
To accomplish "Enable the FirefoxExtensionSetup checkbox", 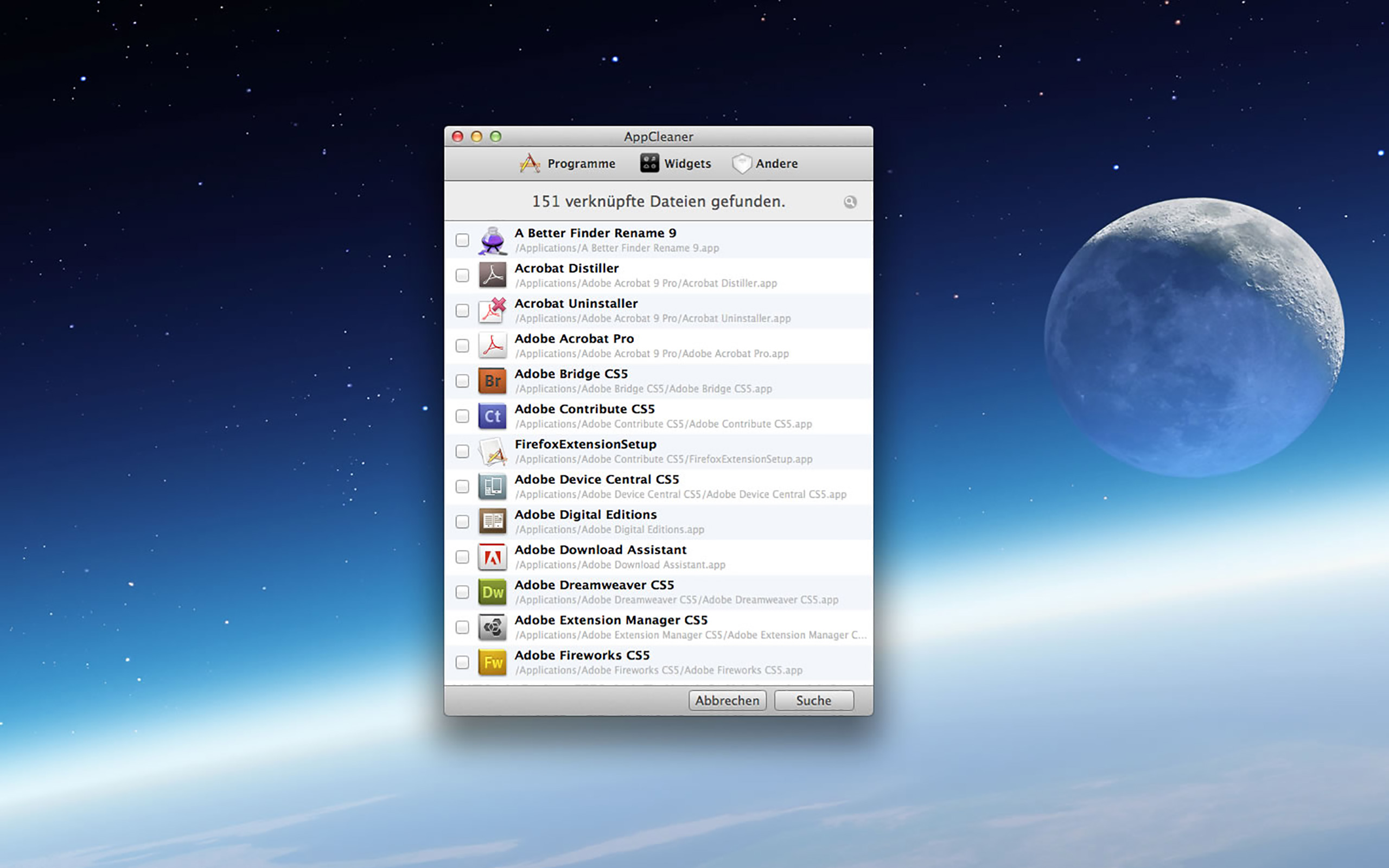I will pyautogui.click(x=462, y=451).
